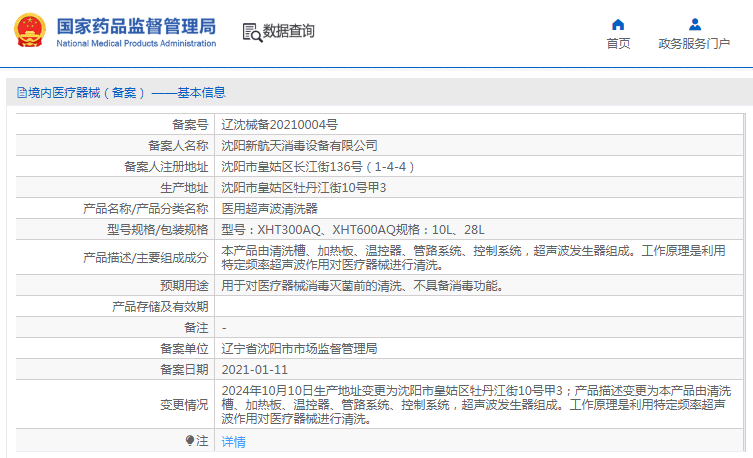
Task: Click the 预期用途 label
Action: coord(184,286)
